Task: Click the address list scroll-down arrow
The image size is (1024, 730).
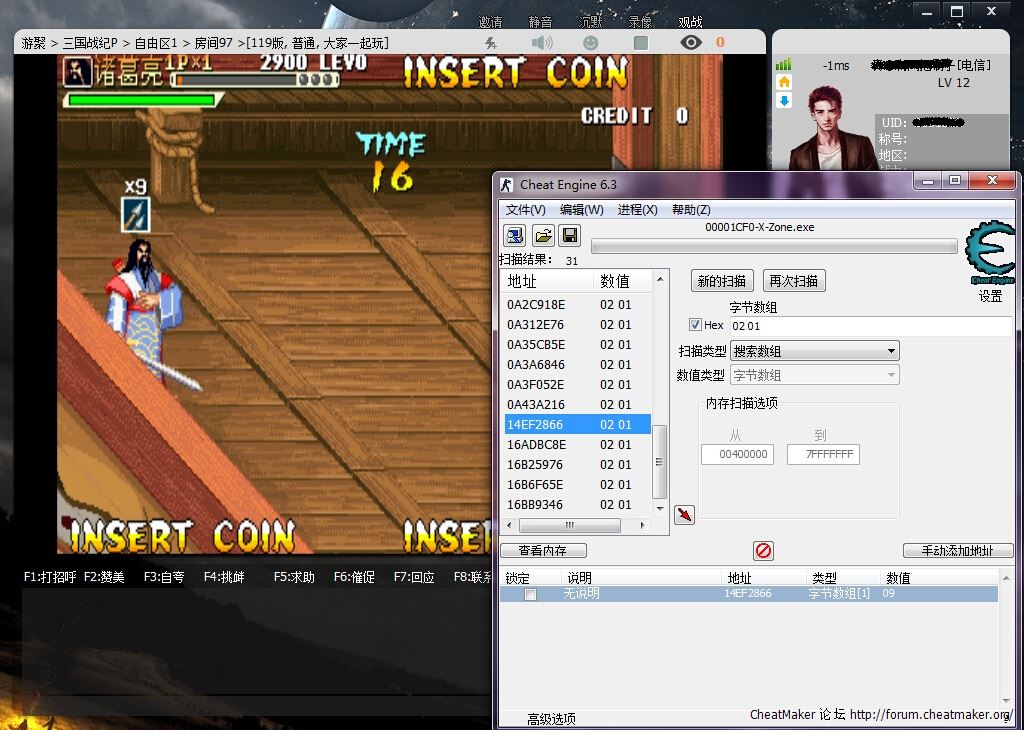Action: (x=659, y=508)
